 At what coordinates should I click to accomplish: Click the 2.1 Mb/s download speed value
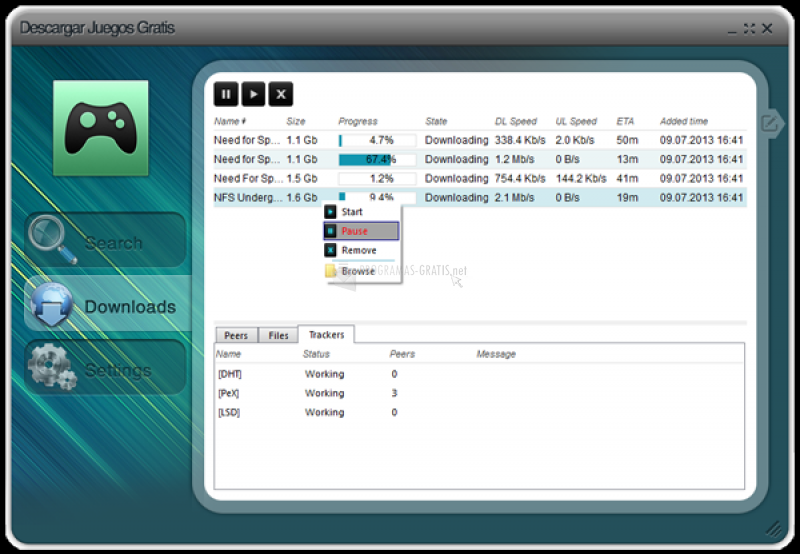tap(514, 197)
